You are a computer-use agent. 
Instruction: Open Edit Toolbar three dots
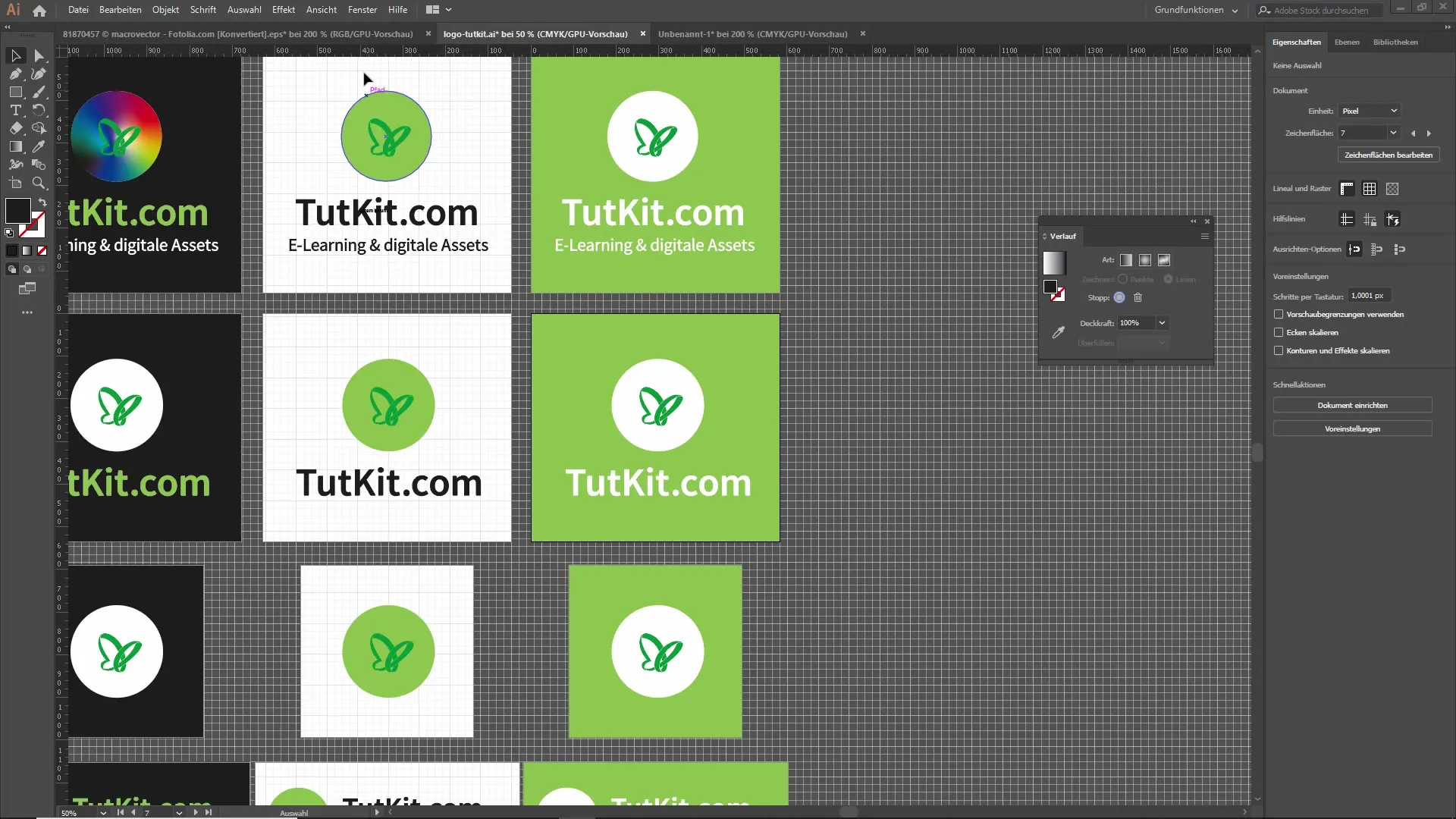point(27,312)
